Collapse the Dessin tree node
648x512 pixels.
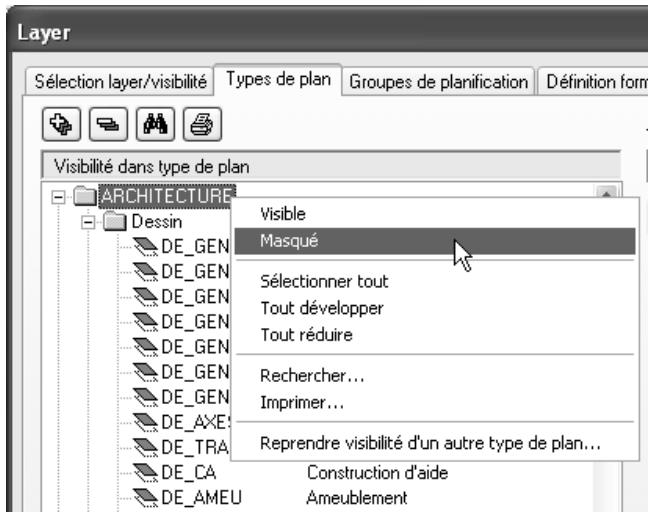click(x=88, y=223)
